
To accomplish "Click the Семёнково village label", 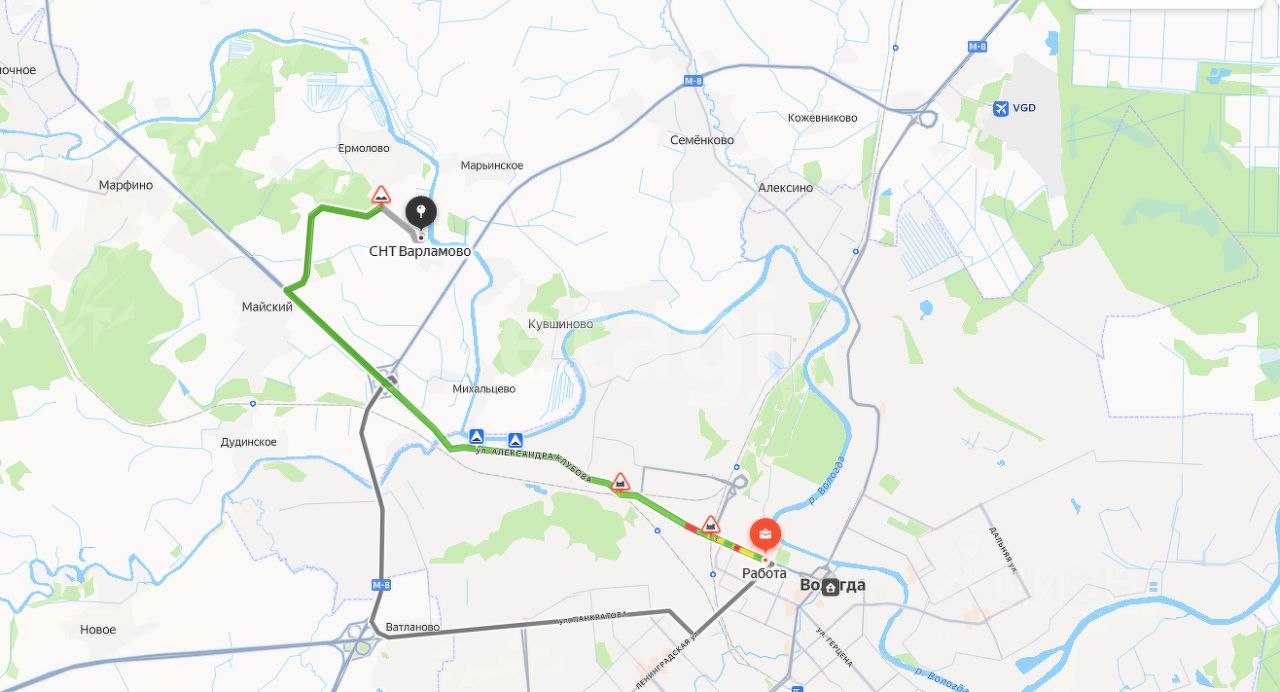I will pos(702,140).
